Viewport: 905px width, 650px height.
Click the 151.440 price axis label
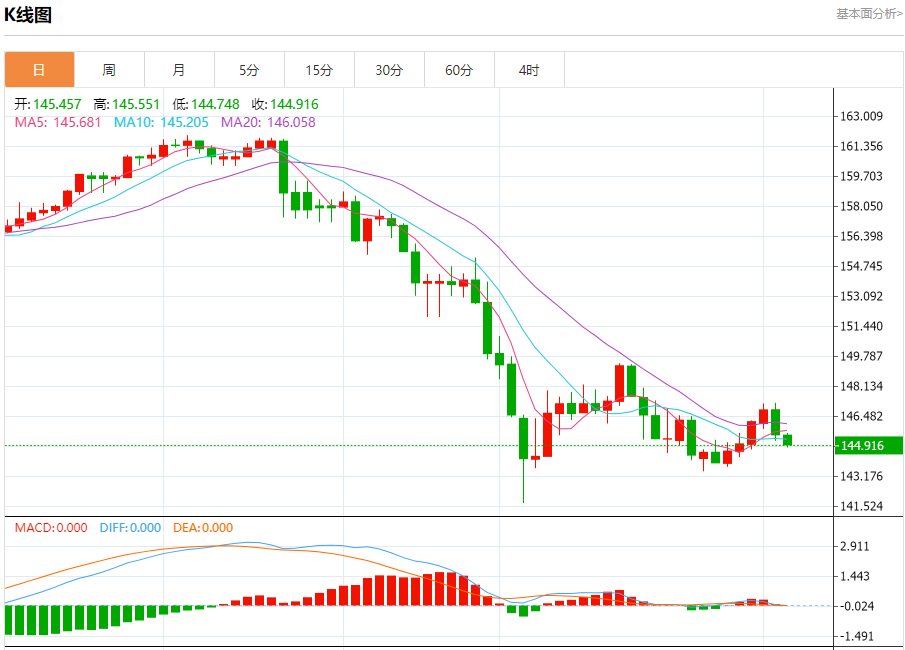point(861,327)
